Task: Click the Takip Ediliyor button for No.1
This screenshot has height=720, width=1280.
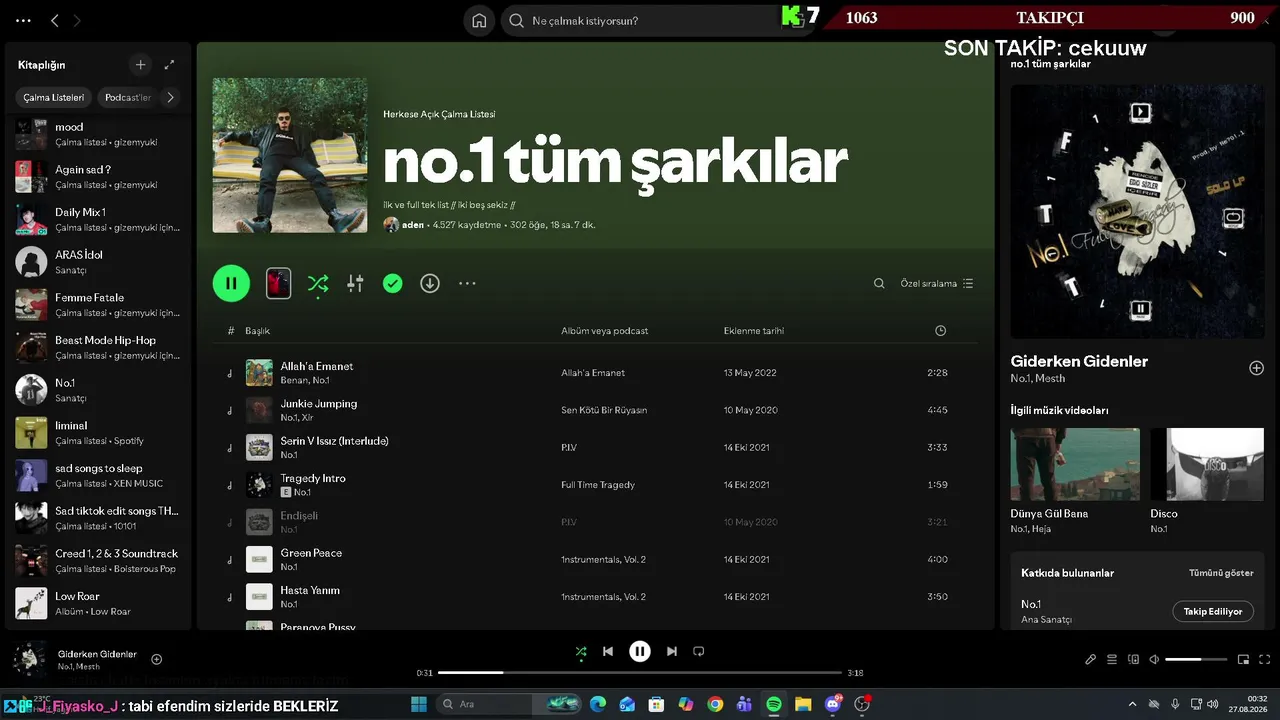Action: click(x=1213, y=611)
